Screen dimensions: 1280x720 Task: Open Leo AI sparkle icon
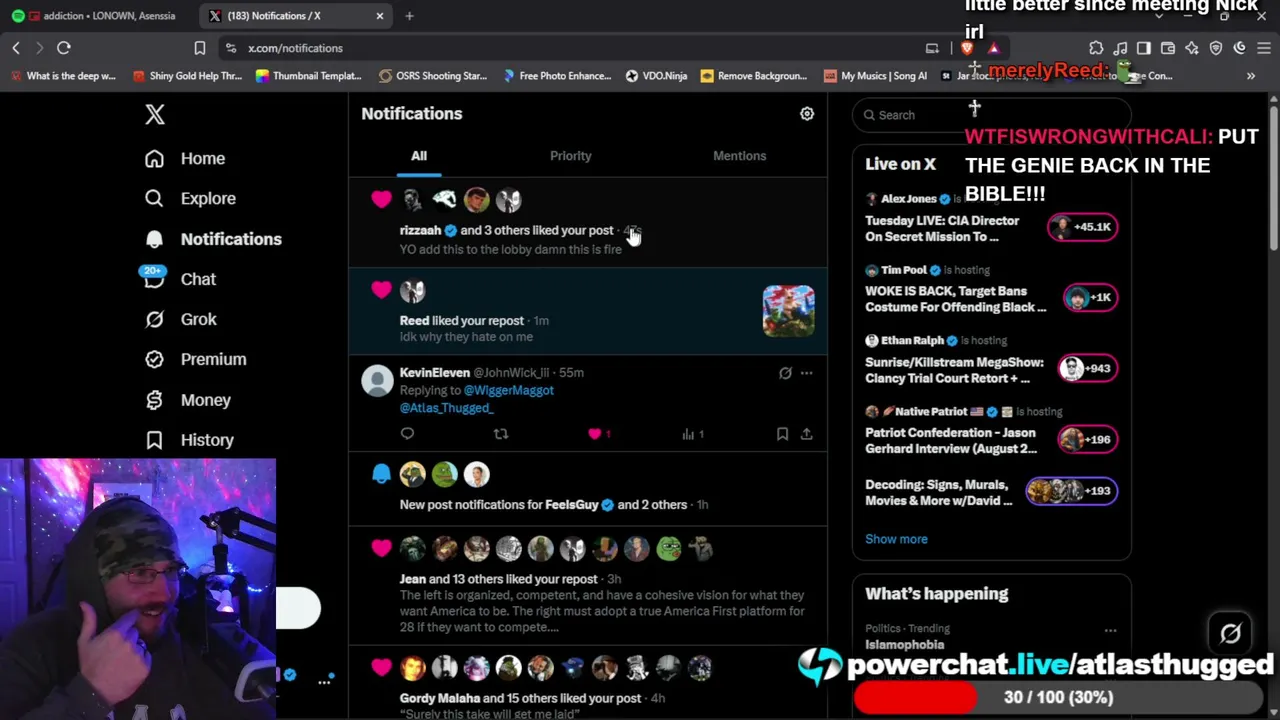[x=1192, y=48]
